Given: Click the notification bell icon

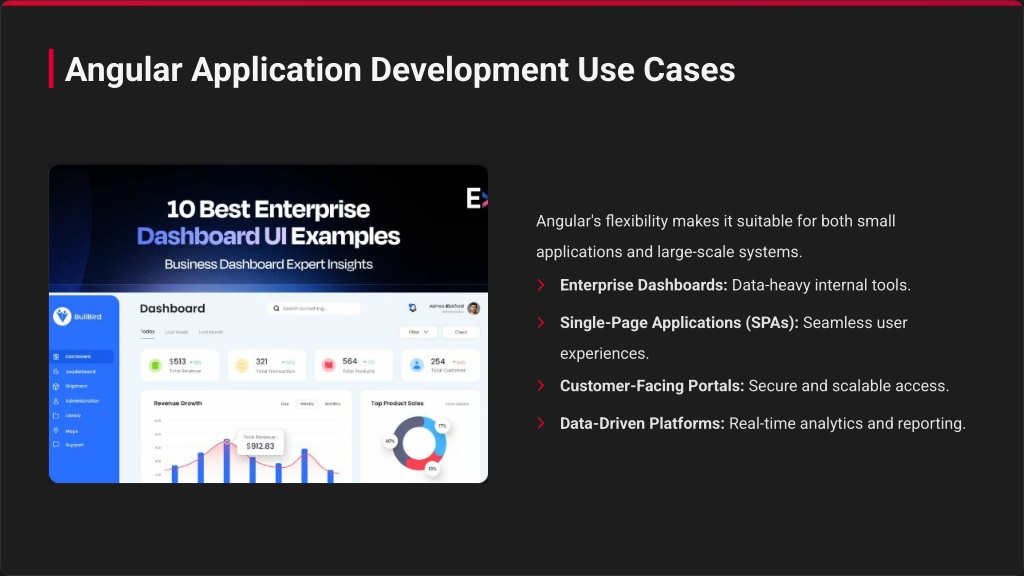Looking at the screenshot, I should point(412,308).
